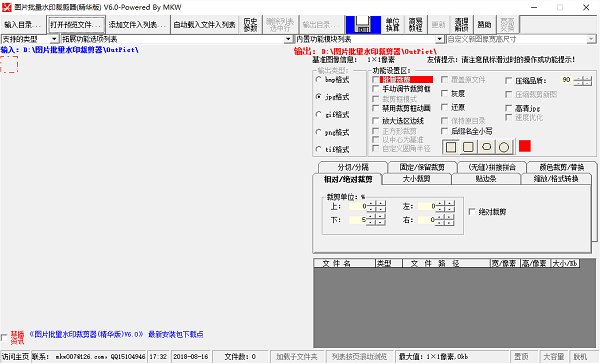Toggle checkbox next to 禁播资讯 at bottom left
Viewport: 600px width, 364px height.
pyautogui.click(x=4, y=338)
